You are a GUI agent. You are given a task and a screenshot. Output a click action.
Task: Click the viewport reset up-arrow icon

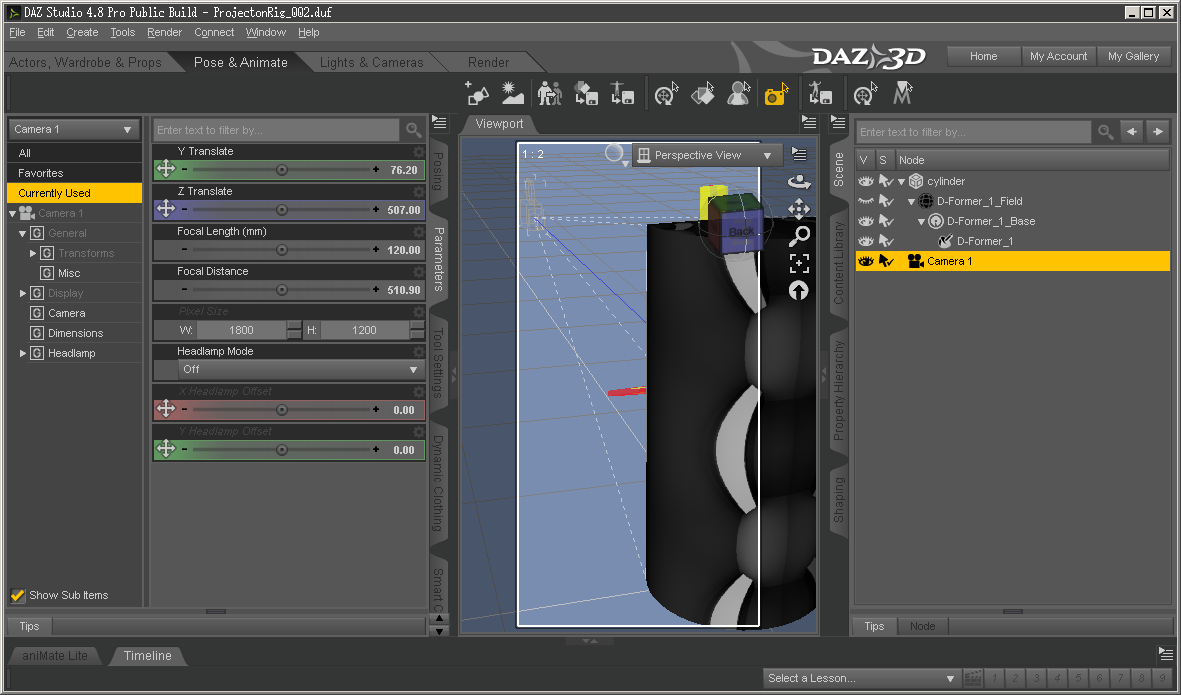[x=799, y=290]
